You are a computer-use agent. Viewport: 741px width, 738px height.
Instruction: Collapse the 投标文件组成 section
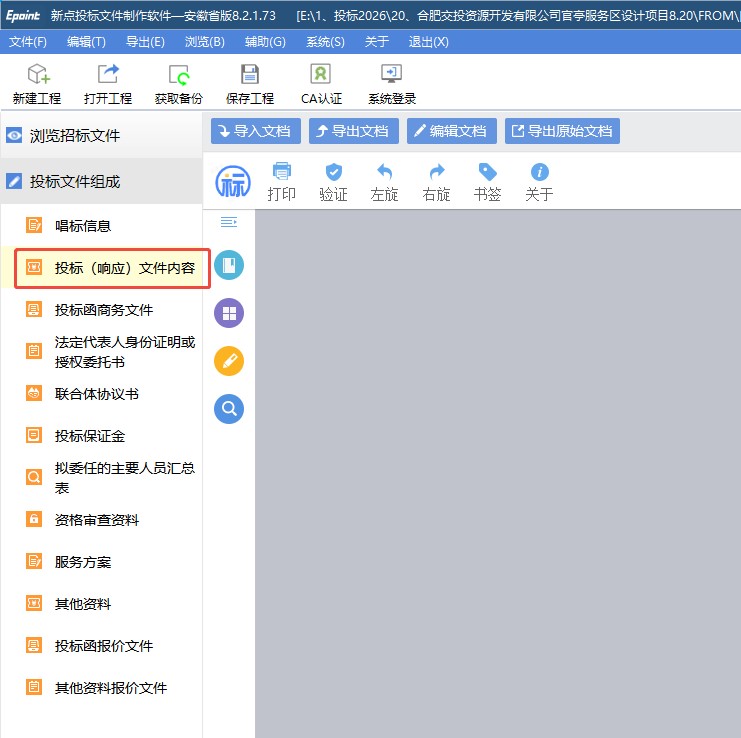[102, 181]
